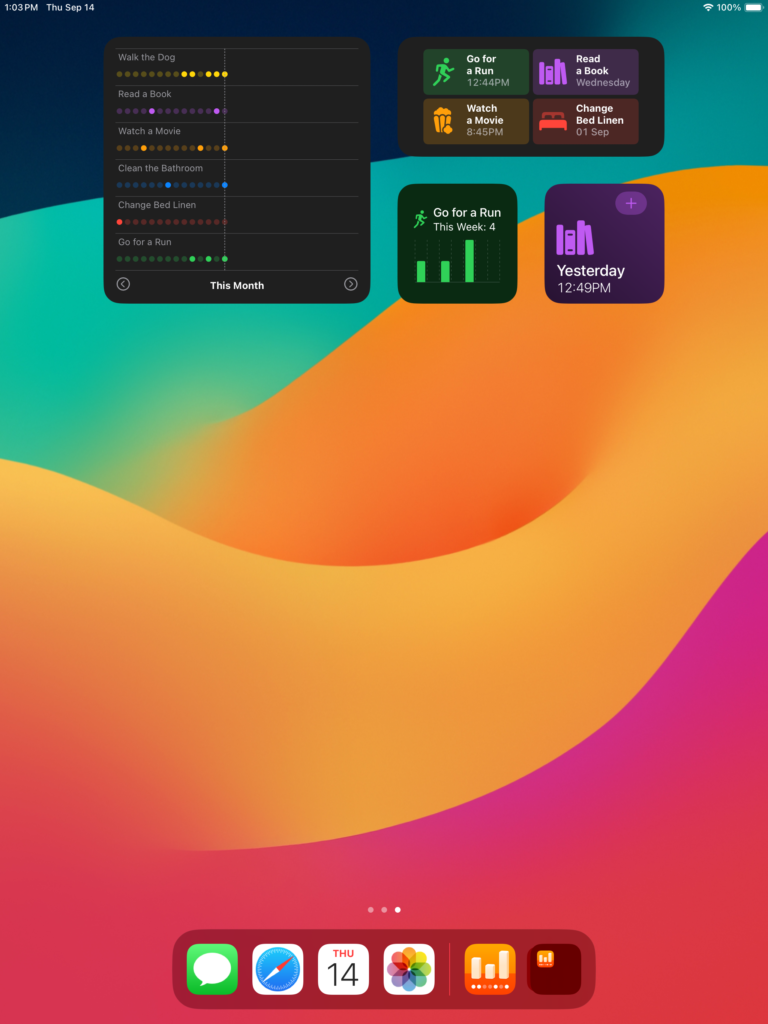Tap the Wi-Fi icon in the status bar
768x1024 pixels.
coord(708,8)
